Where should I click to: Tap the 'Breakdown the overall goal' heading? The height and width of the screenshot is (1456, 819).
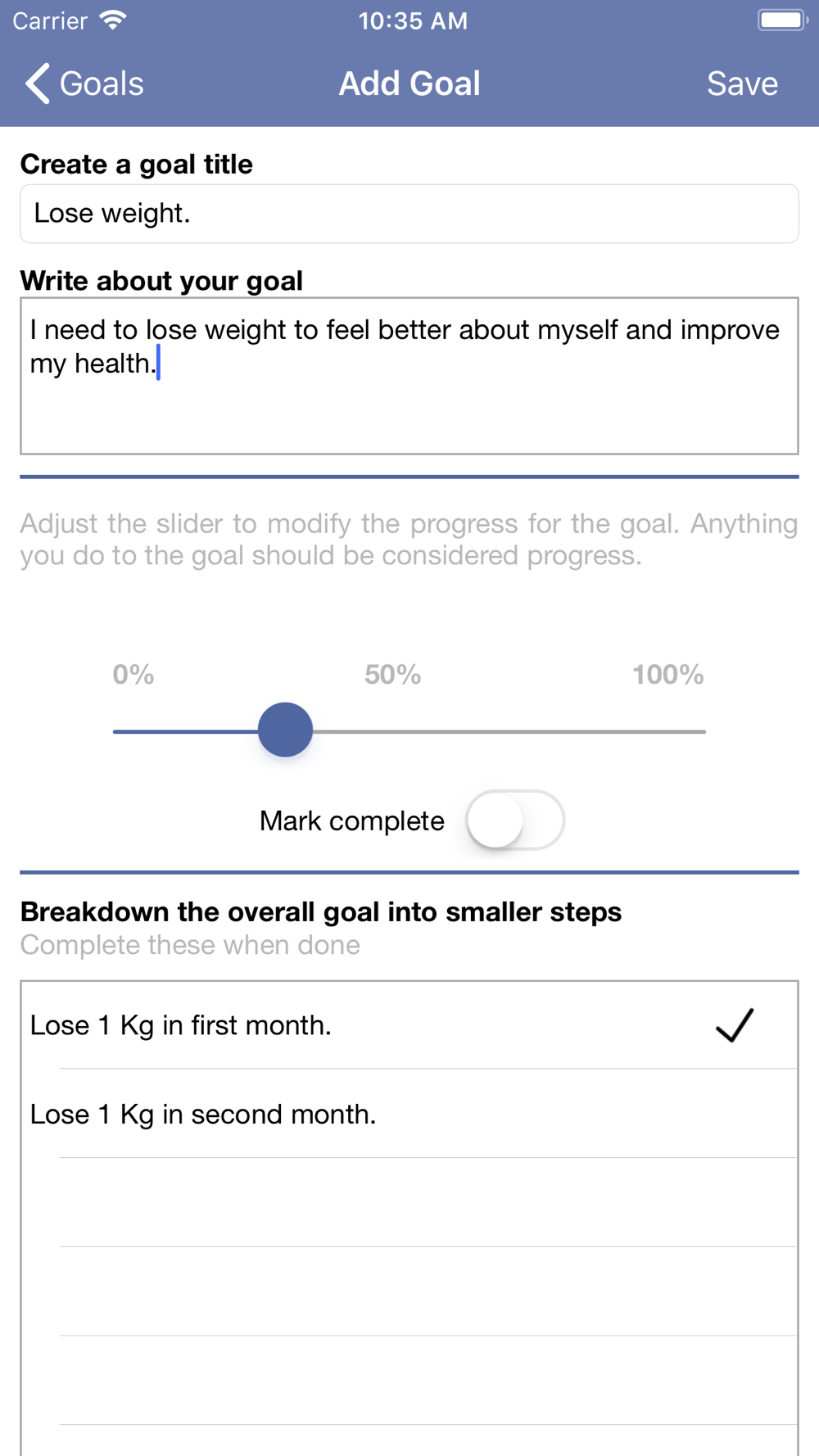coord(321,911)
